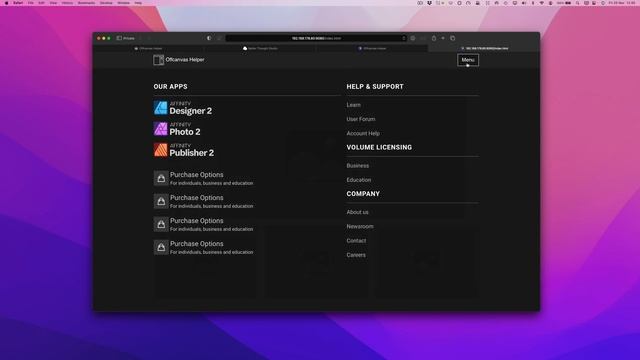640x360 pixels.
Task: Open the Business licensing link
Action: pos(358,166)
